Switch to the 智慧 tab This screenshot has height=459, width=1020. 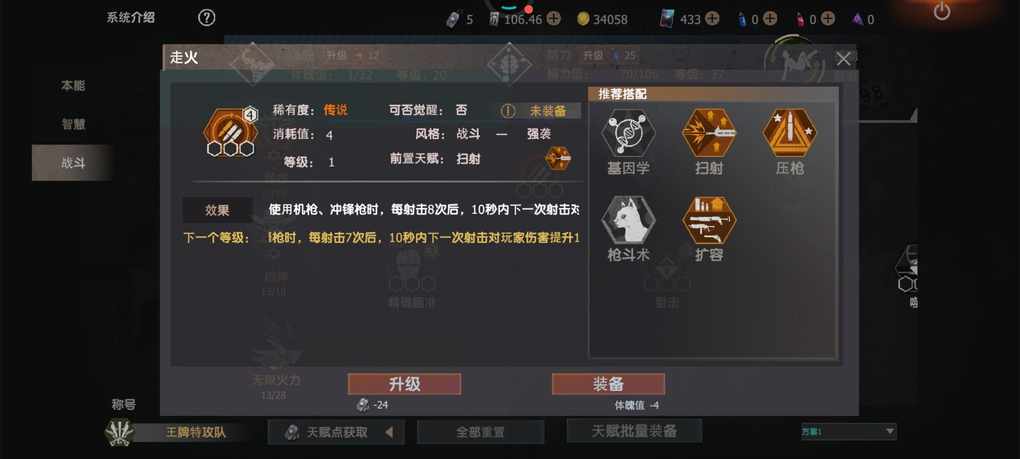pyautogui.click(x=73, y=124)
